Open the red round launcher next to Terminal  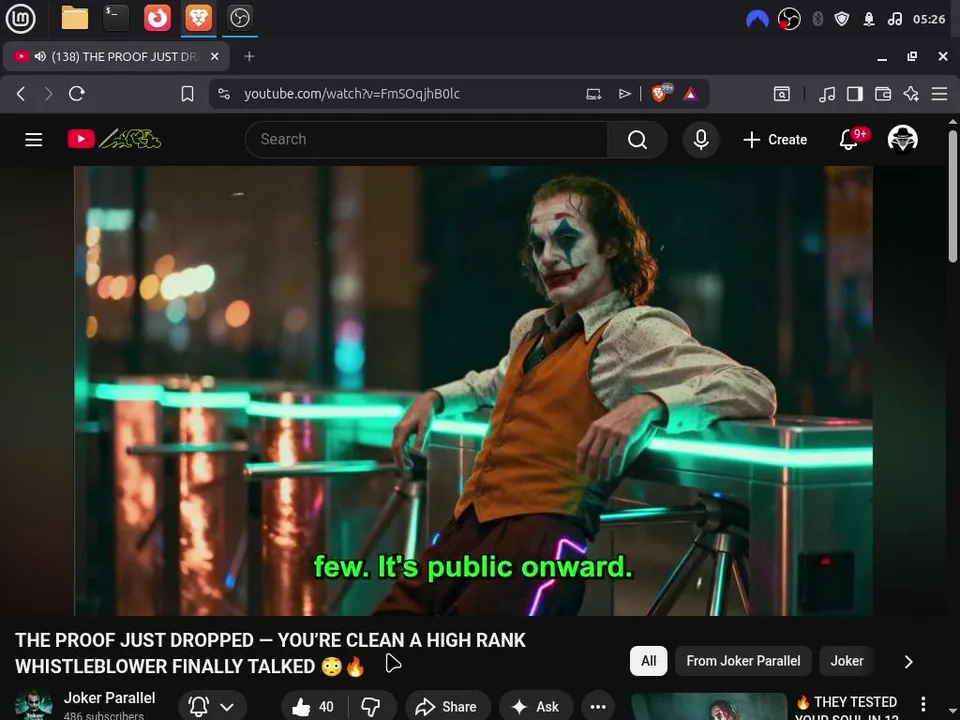[157, 18]
